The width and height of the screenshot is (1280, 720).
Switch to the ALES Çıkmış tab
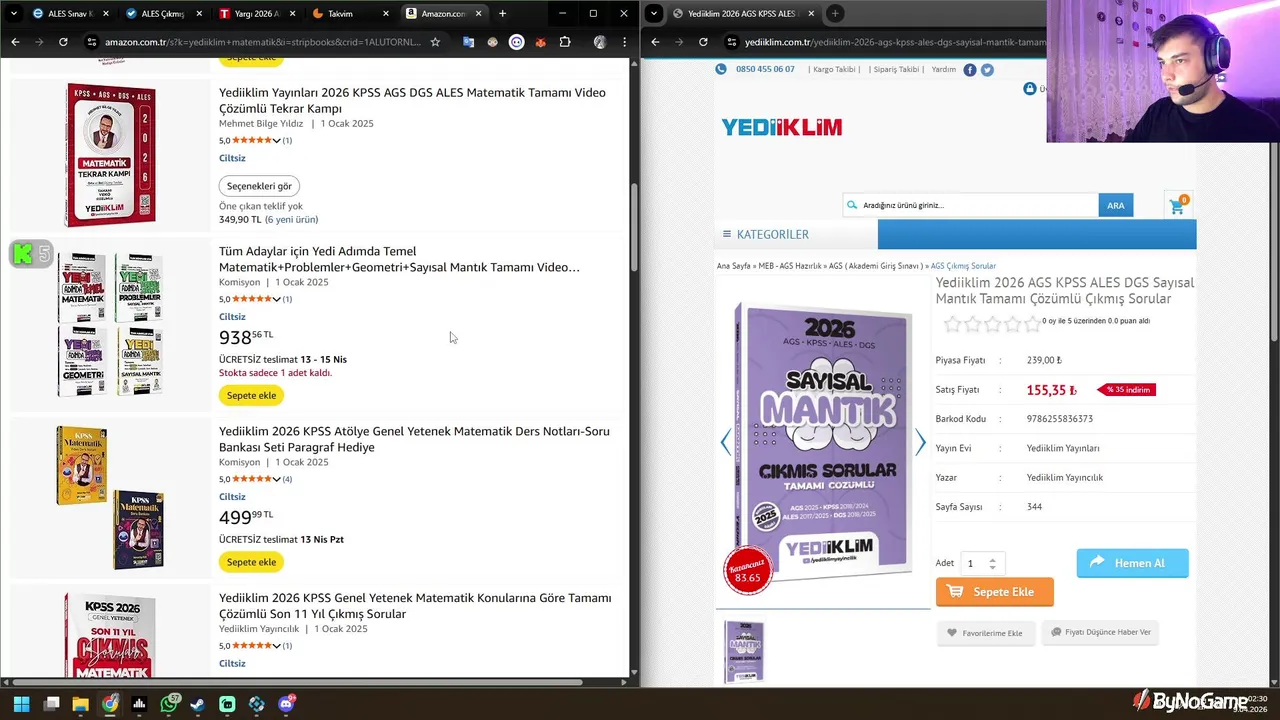pos(161,13)
